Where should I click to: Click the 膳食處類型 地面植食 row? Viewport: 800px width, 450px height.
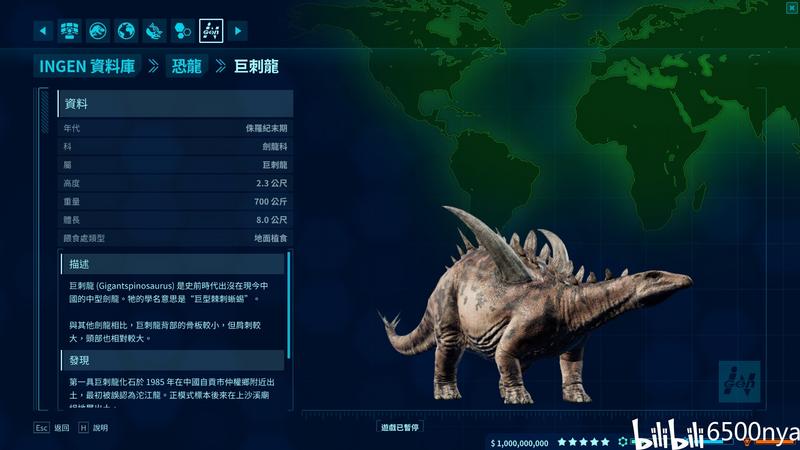tap(175, 238)
